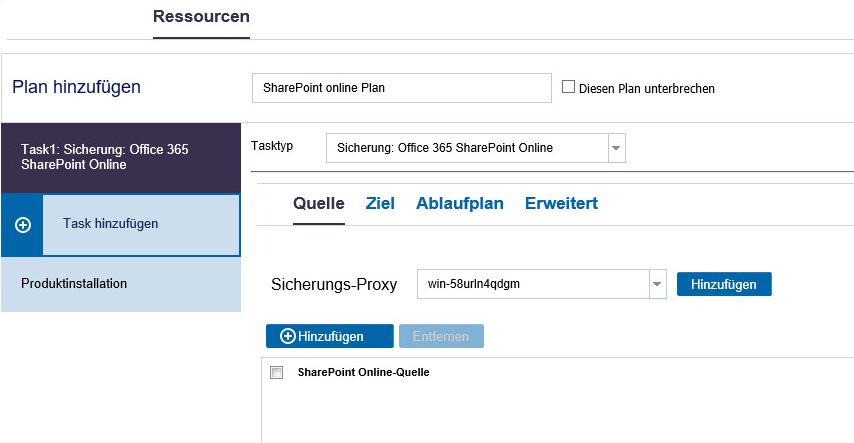
Task: Switch to the Ziel tab
Action: (380, 203)
